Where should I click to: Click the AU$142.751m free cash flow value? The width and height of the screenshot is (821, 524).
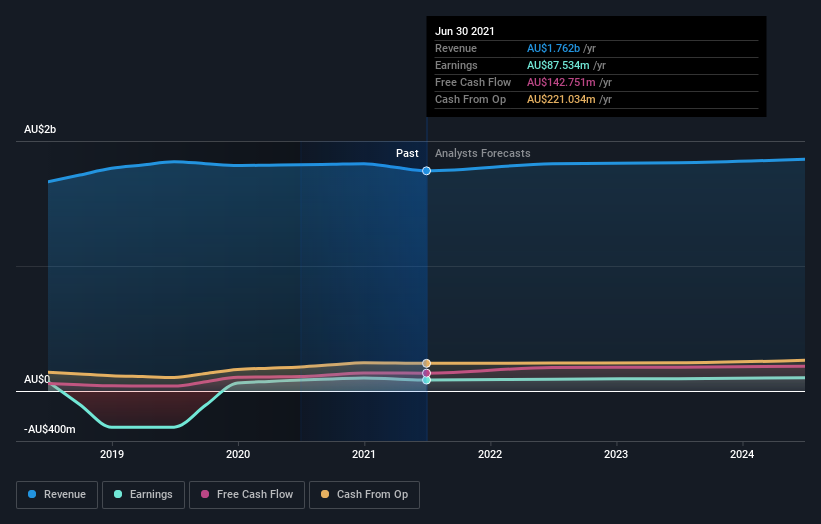click(561, 82)
